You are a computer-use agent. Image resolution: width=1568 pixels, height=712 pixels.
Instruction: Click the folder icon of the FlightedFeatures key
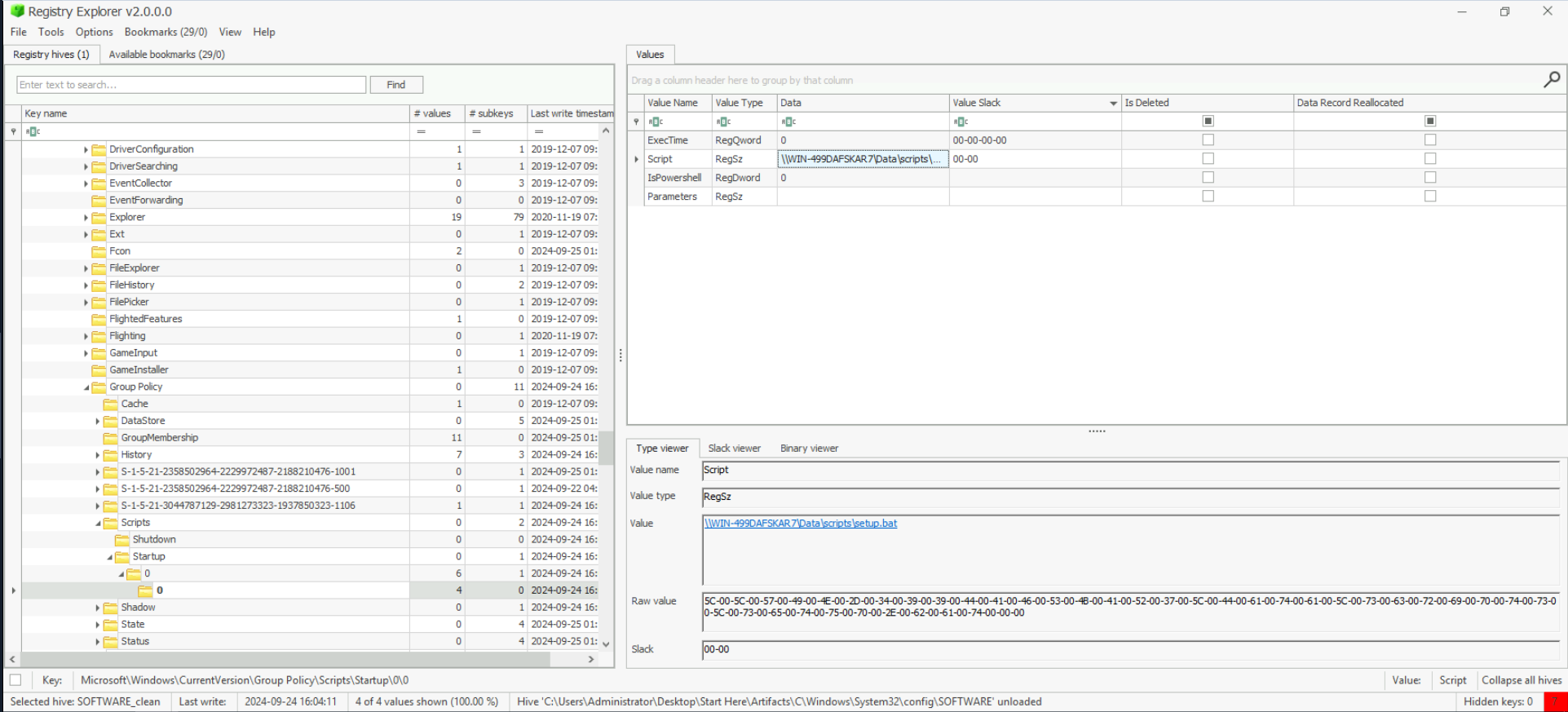coord(99,319)
